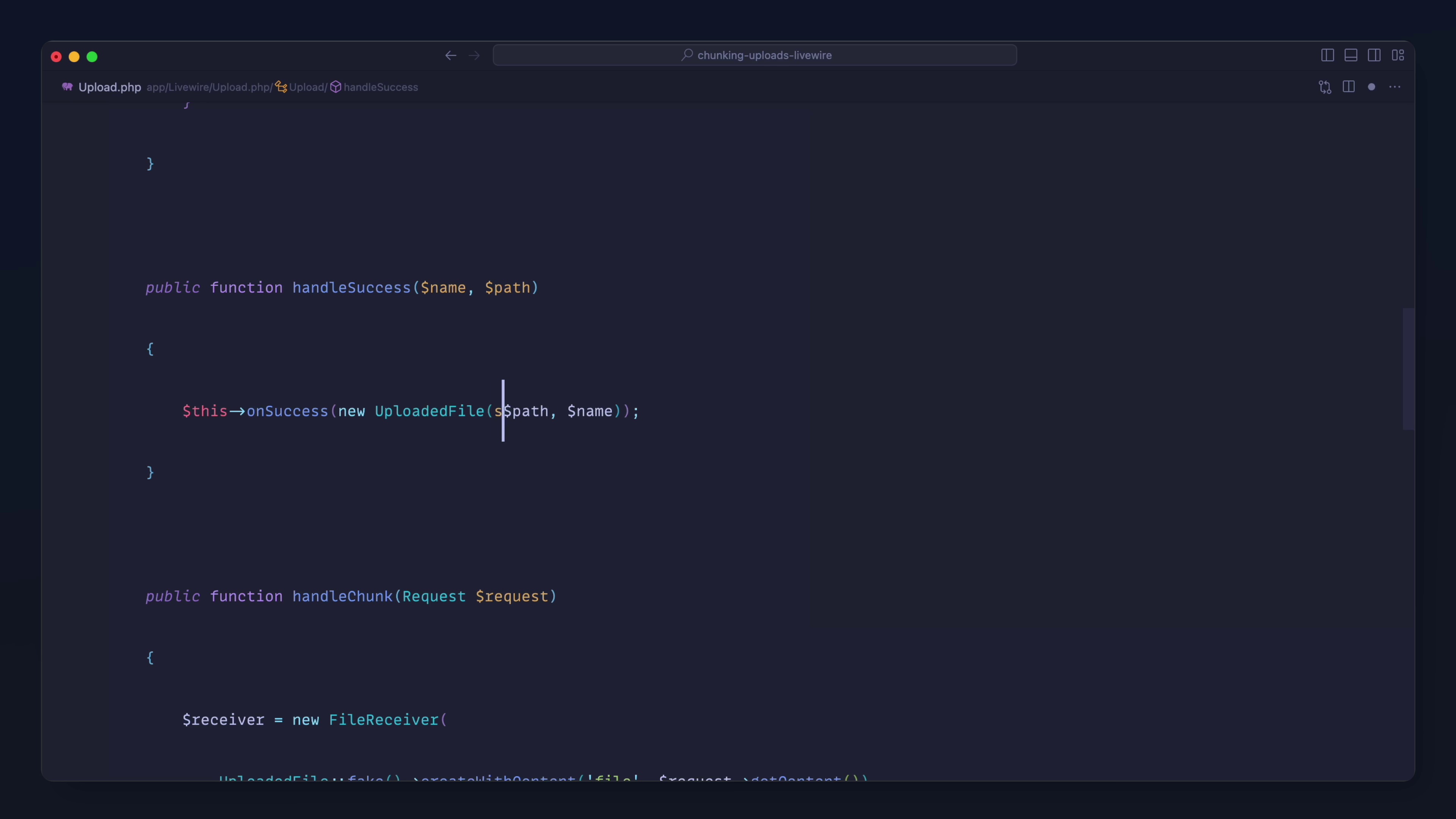Click $name argument inside UploadedFile call

tap(590, 411)
